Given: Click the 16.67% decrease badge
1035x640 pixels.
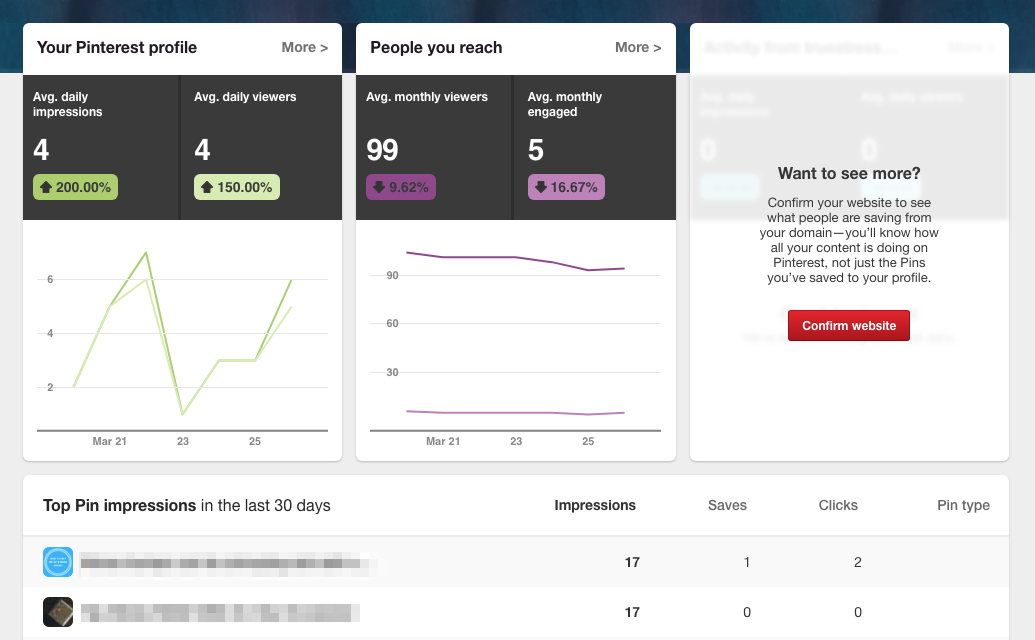Looking at the screenshot, I should (566, 187).
